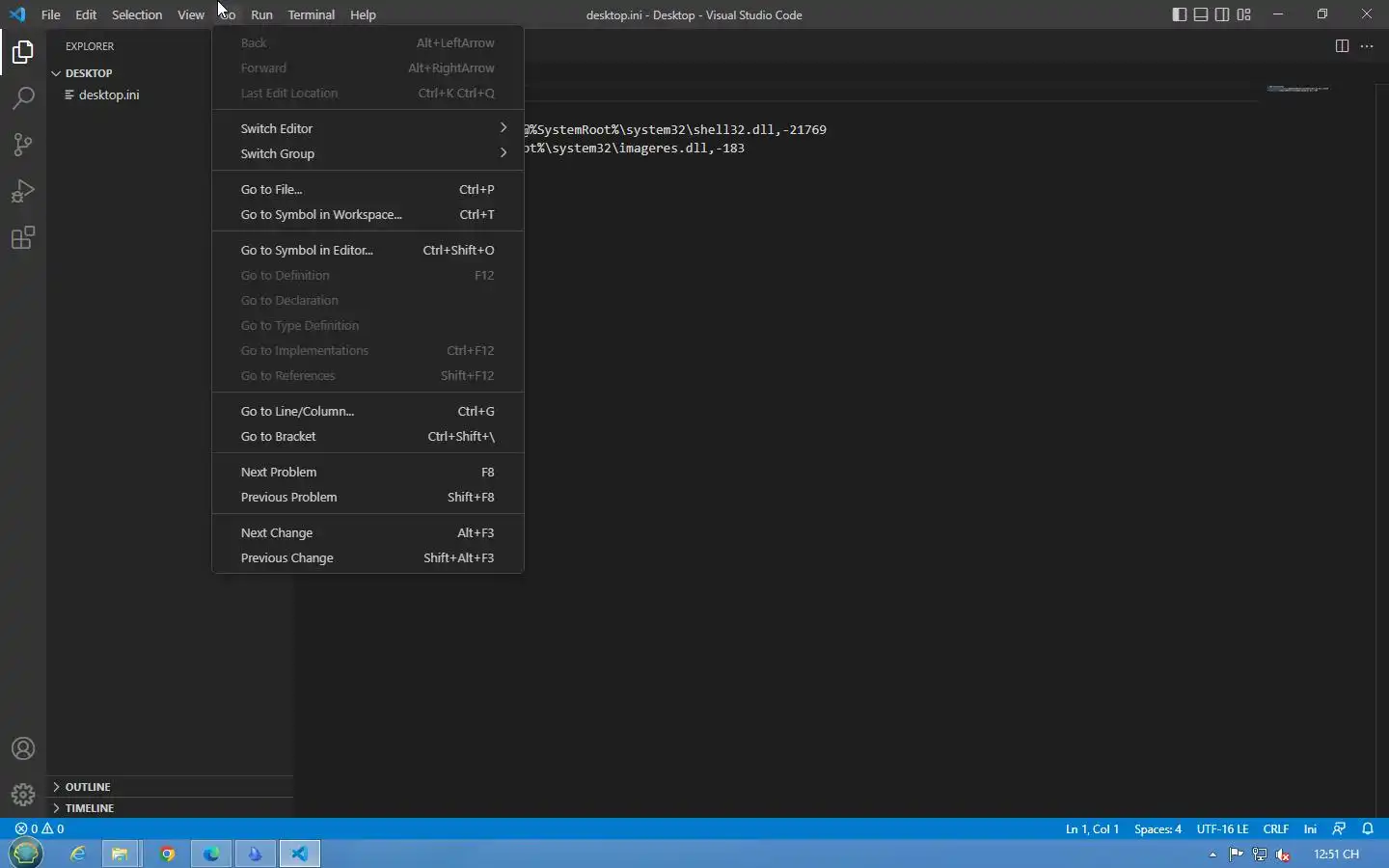Toggle Primary Side Bar layout button

click(x=1179, y=14)
